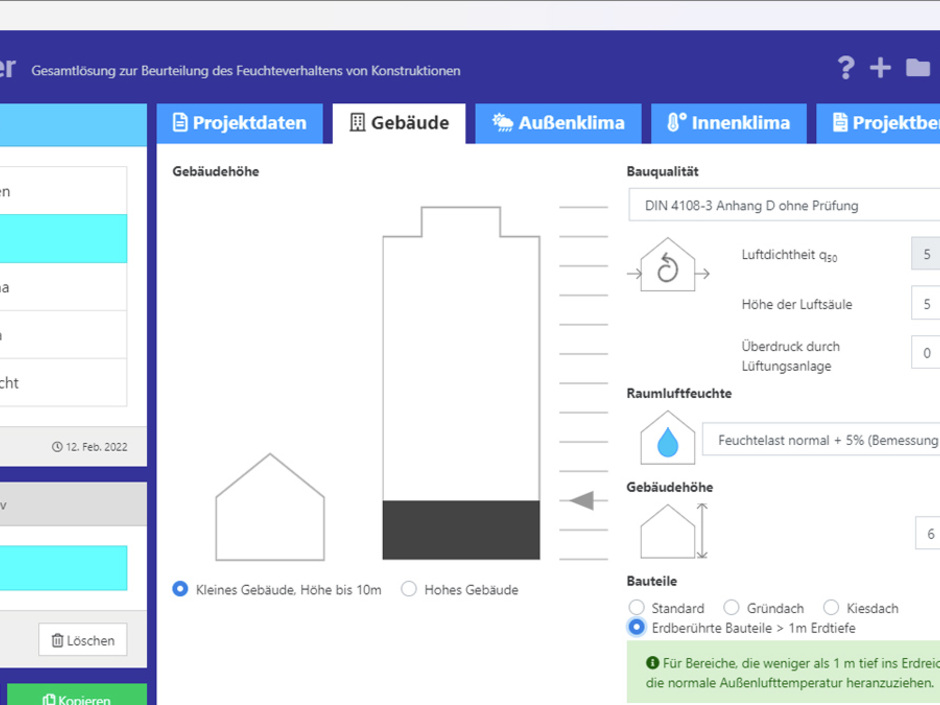The height and width of the screenshot is (705, 940).
Task: Open the Innenklima tab
Action: click(x=728, y=123)
